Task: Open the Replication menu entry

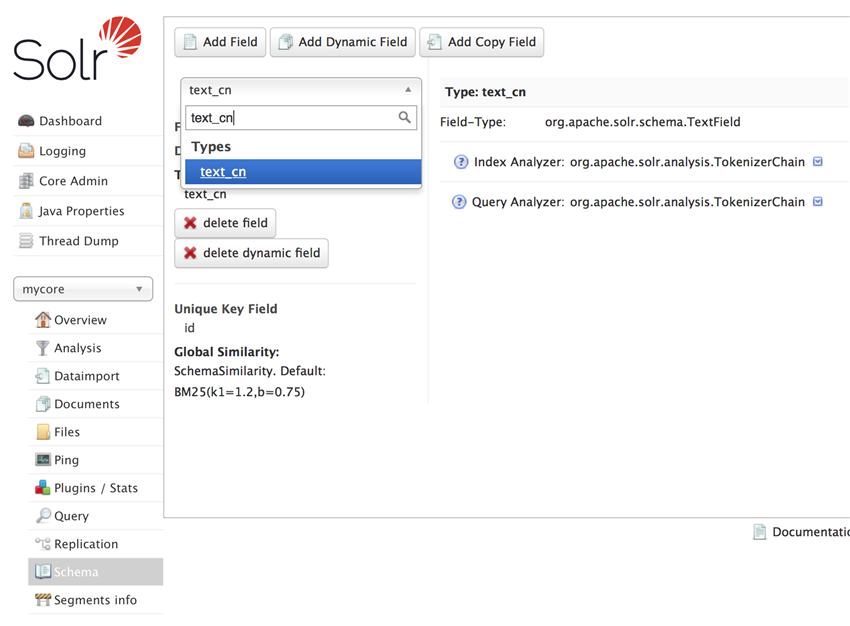Action: pos(86,544)
